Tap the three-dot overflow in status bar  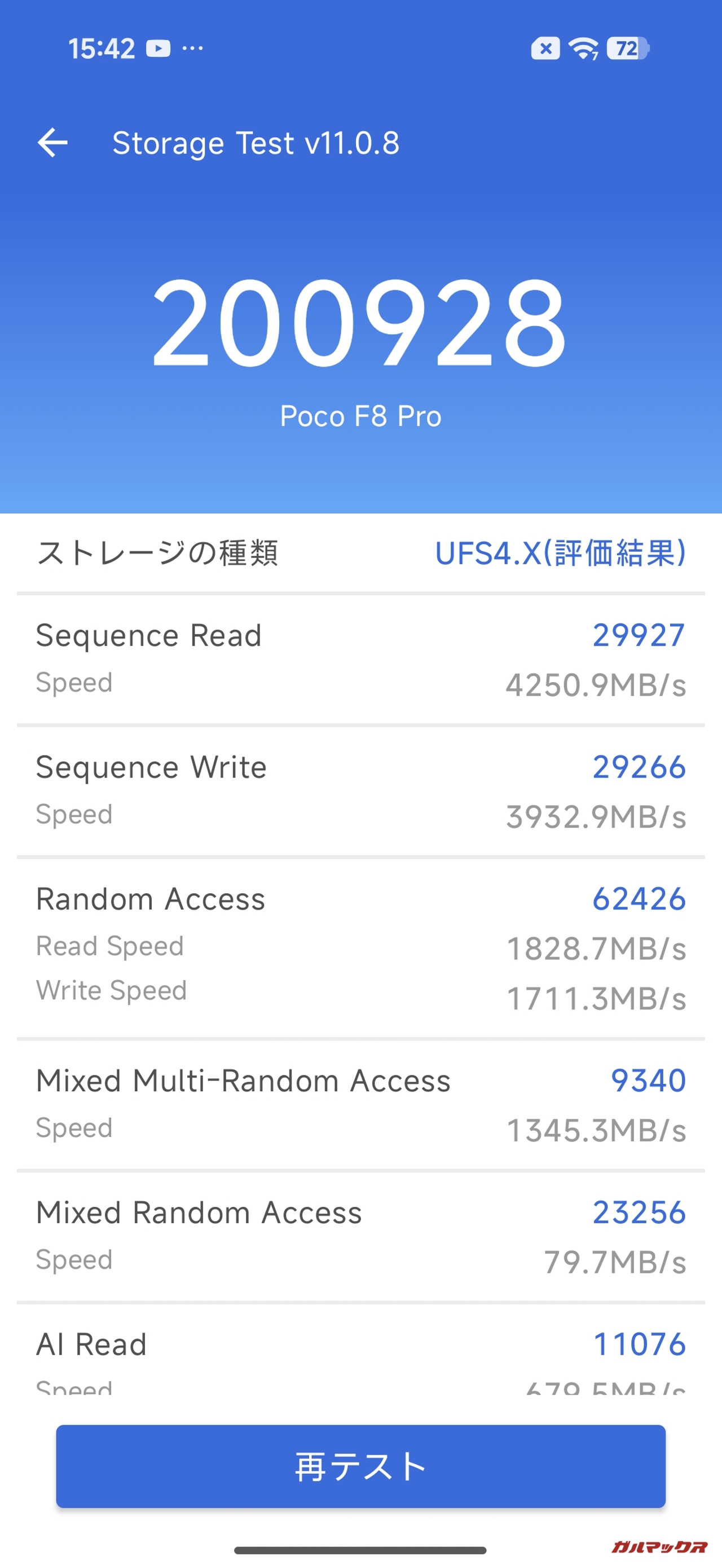193,48
